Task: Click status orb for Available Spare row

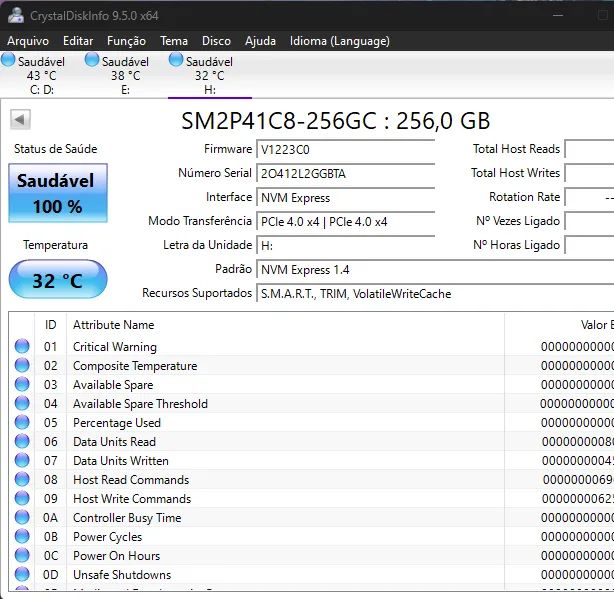Action: (x=22, y=384)
